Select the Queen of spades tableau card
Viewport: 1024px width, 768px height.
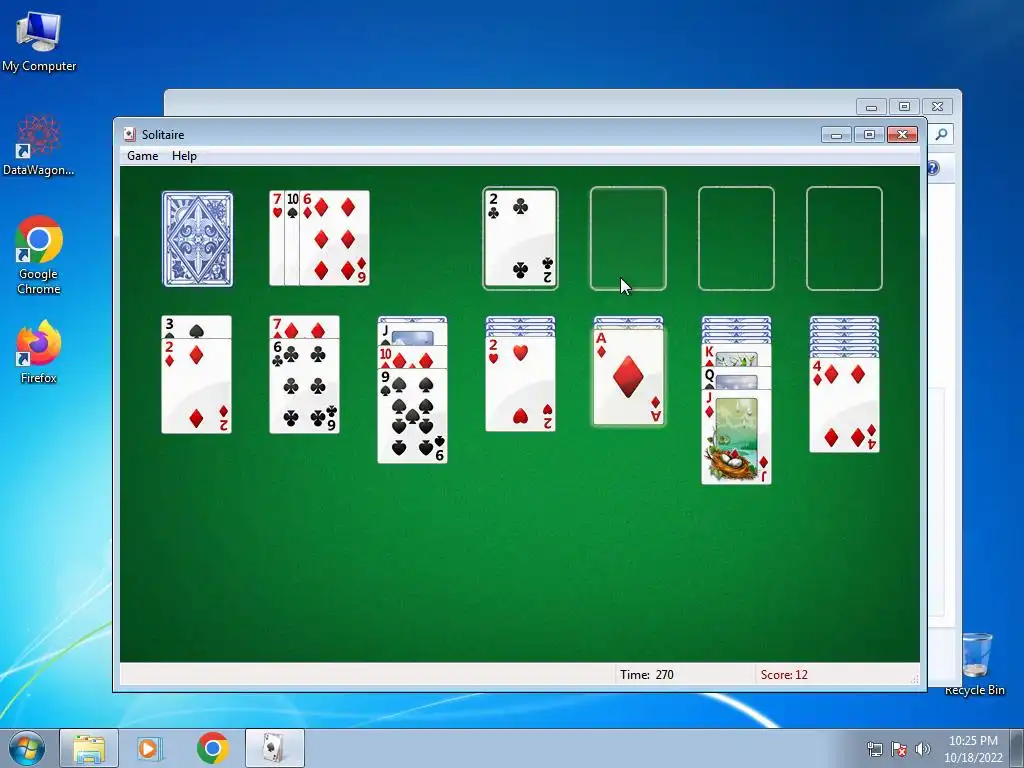point(736,378)
